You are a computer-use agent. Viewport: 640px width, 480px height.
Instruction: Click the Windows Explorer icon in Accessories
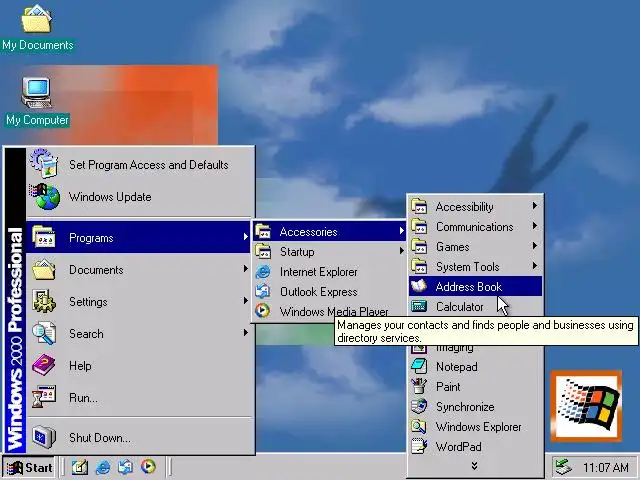point(419,426)
